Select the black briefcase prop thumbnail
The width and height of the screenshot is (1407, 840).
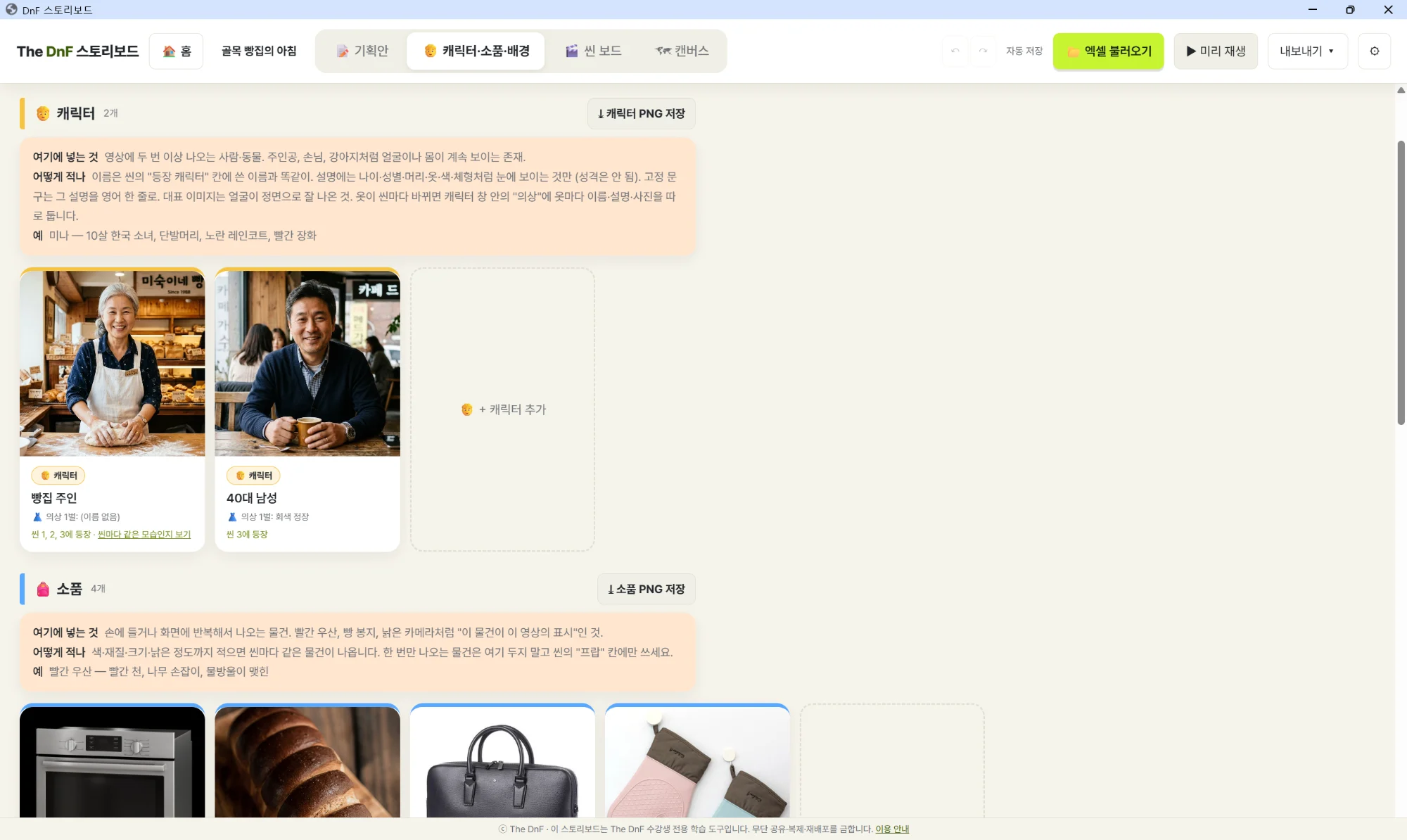pos(502,762)
